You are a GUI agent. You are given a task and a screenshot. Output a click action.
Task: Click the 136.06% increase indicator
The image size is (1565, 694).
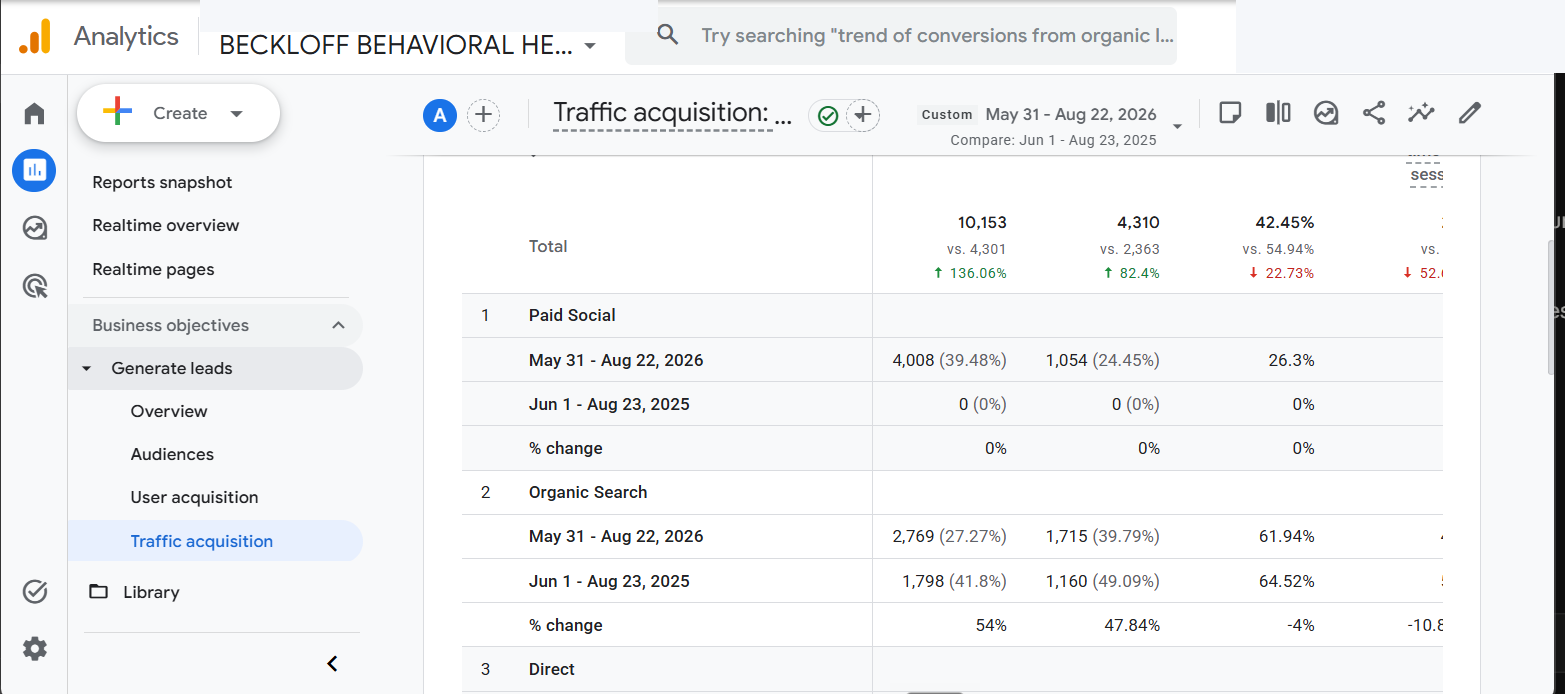pyautogui.click(x=970, y=273)
